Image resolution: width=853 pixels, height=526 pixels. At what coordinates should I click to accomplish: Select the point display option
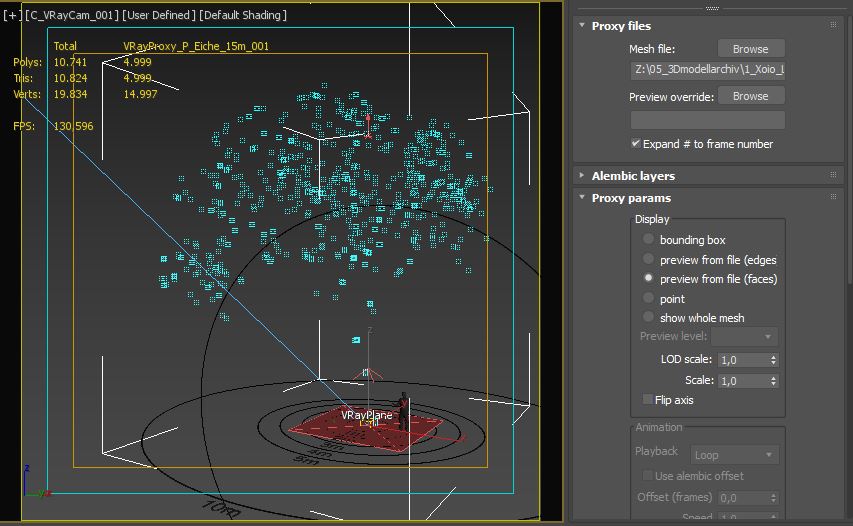point(648,298)
